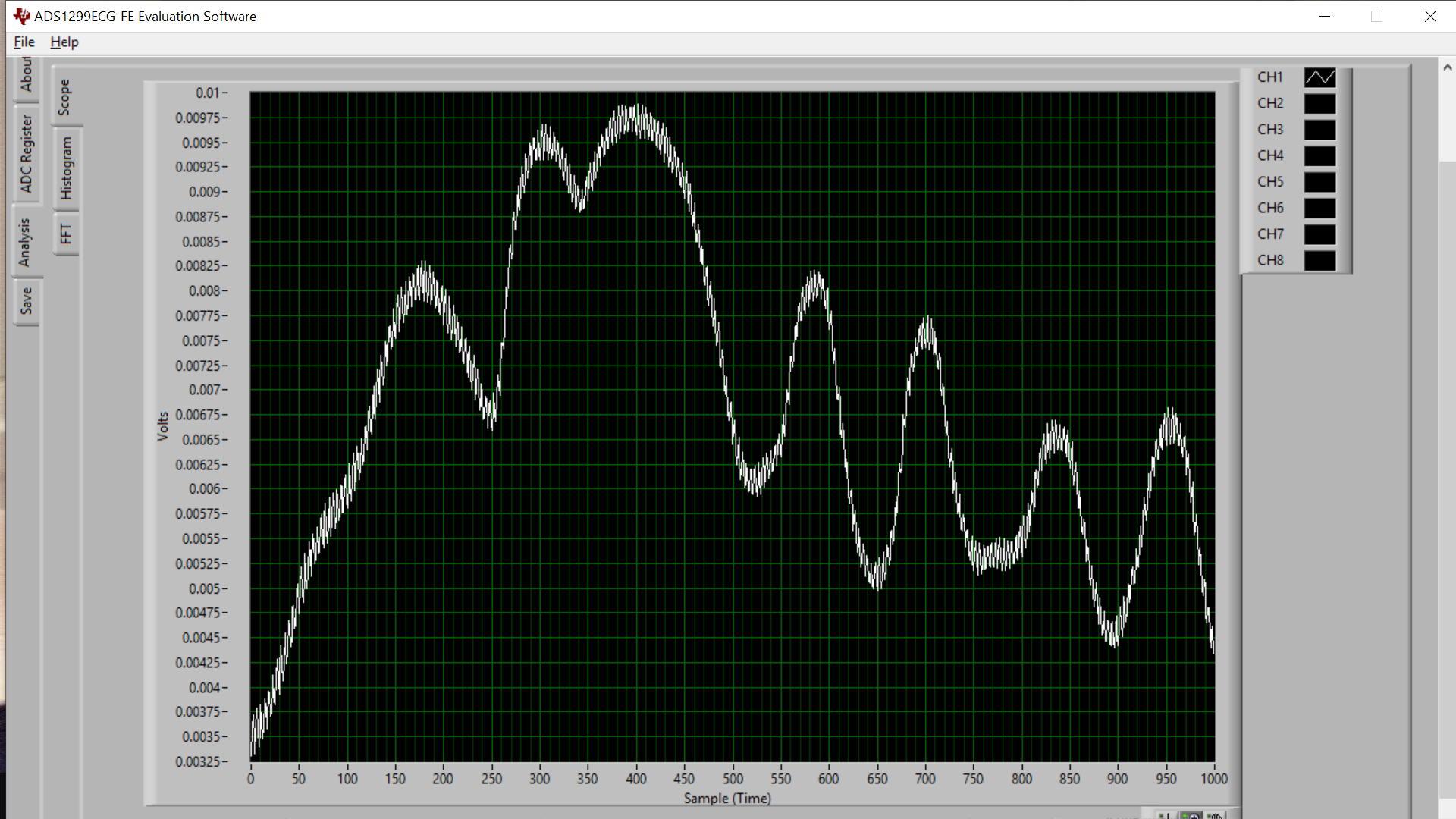Click the CH5 plot legend swatch
1456x819 pixels.
click(1319, 182)
